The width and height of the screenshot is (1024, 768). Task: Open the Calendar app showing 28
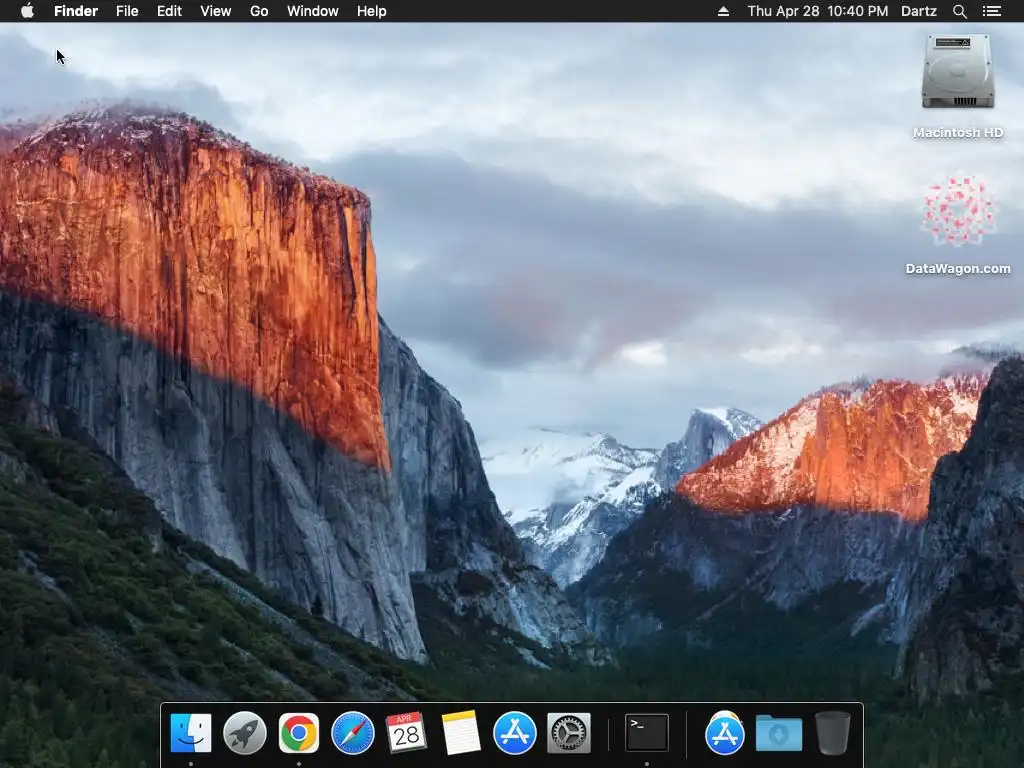pos(406,732)
